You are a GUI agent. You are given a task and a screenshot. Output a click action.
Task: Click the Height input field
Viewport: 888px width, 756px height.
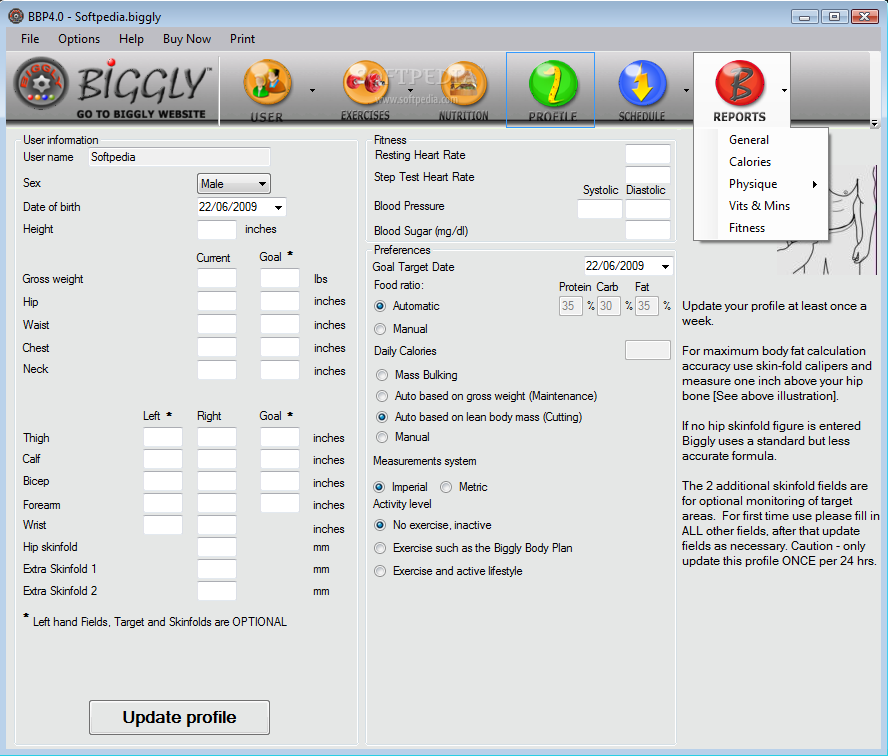click(217, 229)
